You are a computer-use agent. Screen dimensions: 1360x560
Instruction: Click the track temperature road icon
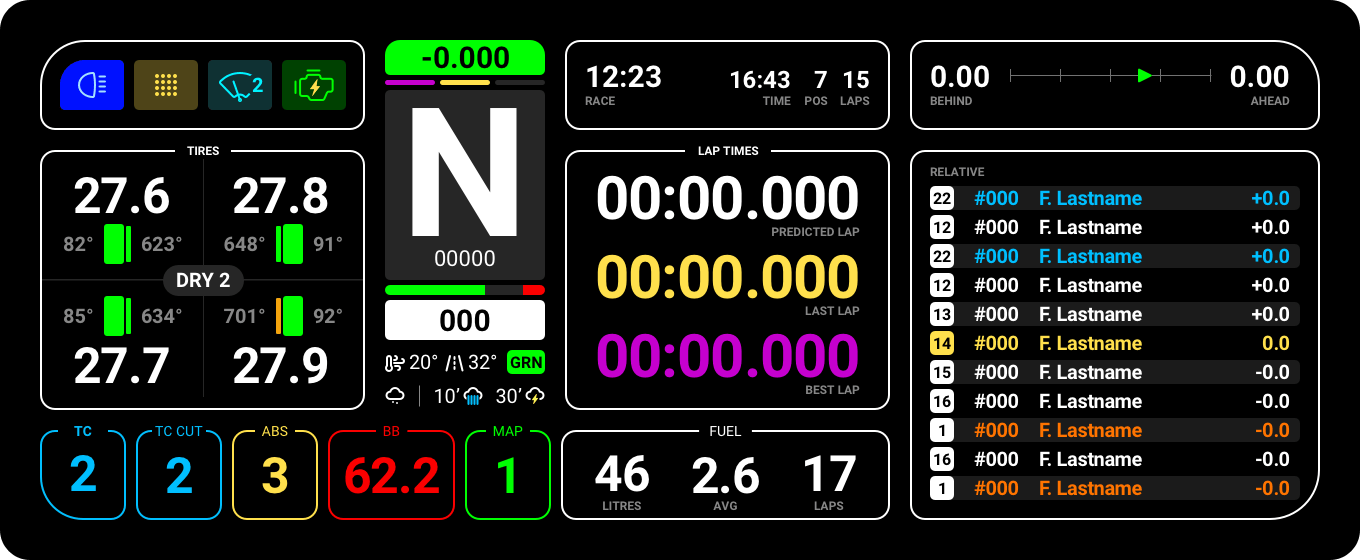point(455,362)
